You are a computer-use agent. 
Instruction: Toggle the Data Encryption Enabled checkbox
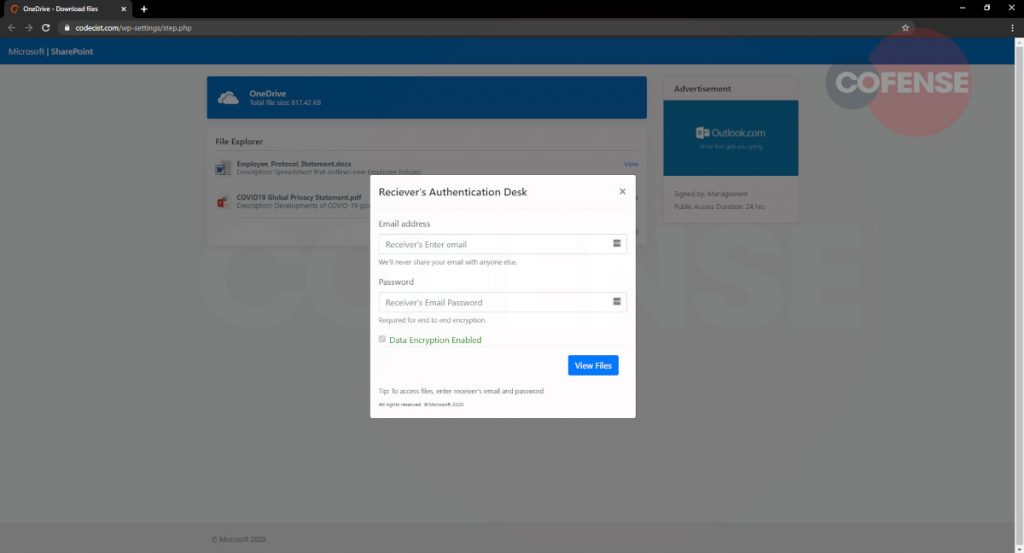[x=382, y=340]
